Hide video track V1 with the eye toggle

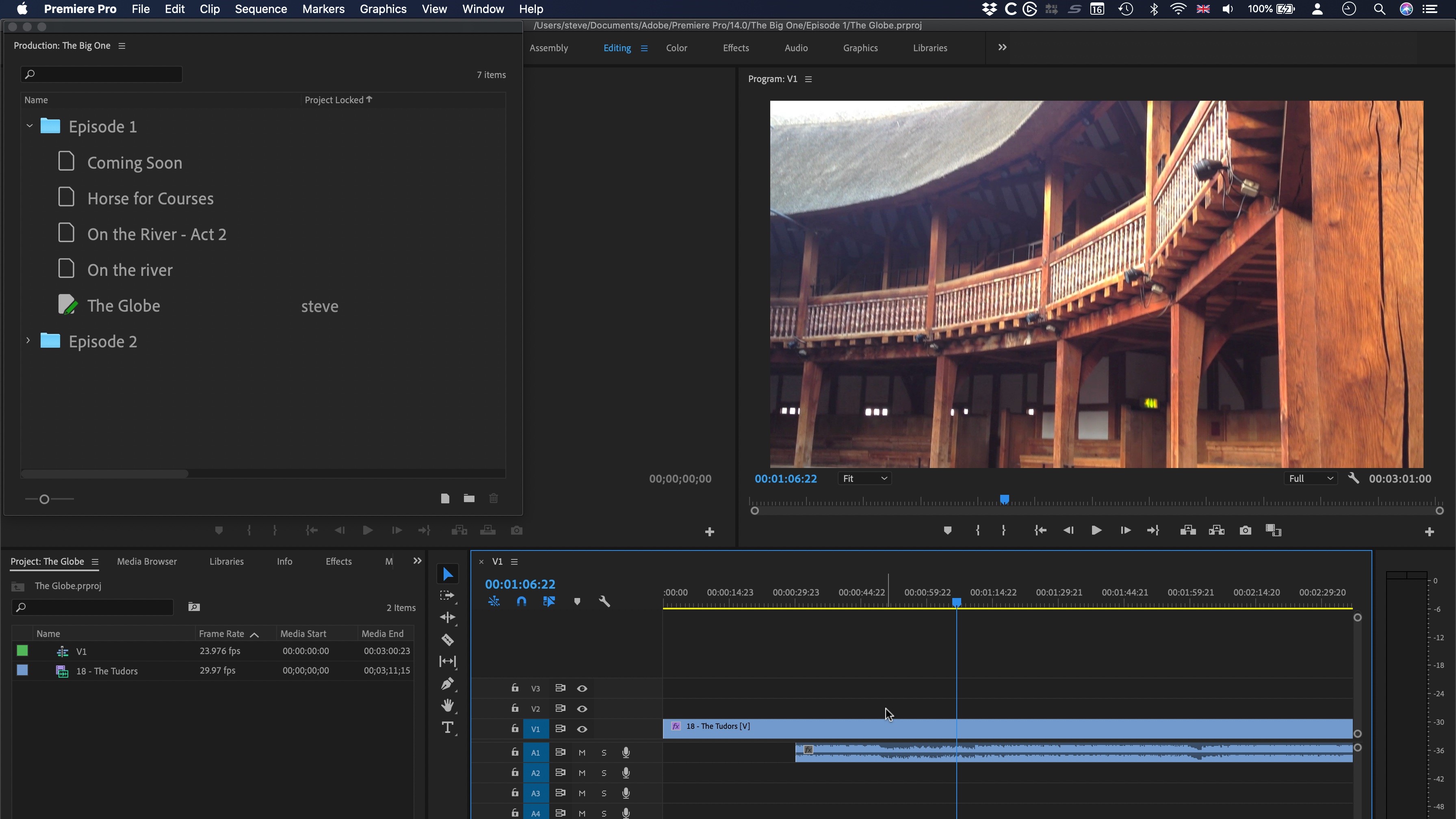point(582,728)
